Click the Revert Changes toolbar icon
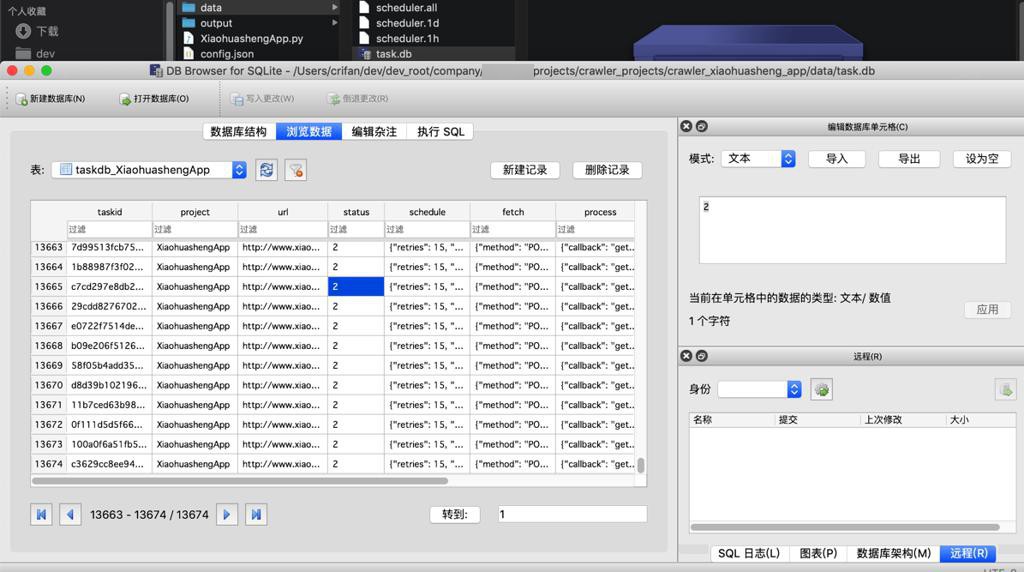The height and width of the screenshot is (572, 1024). pos(334,99)
